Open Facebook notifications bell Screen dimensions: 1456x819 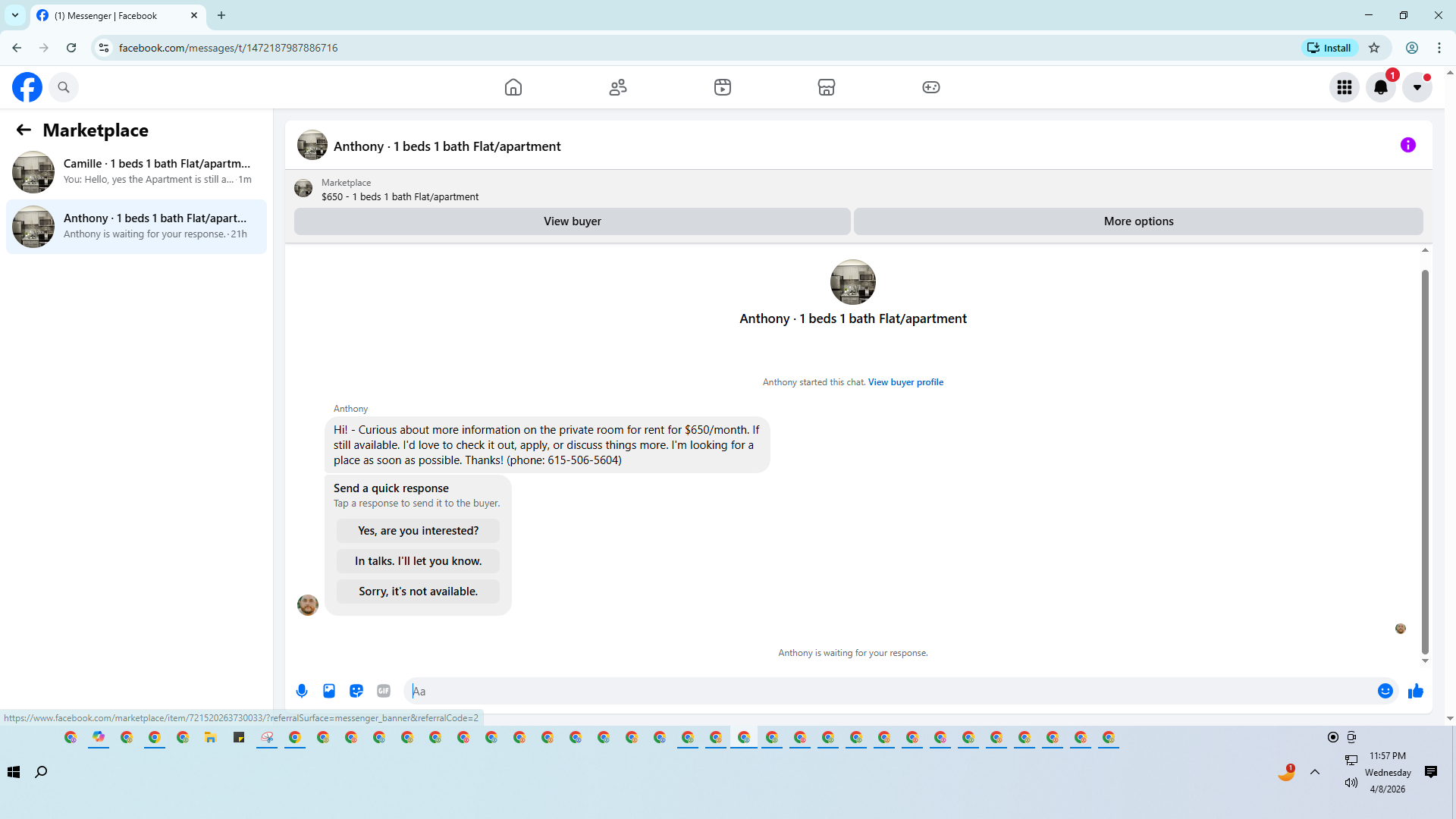tap(1380, 87)
